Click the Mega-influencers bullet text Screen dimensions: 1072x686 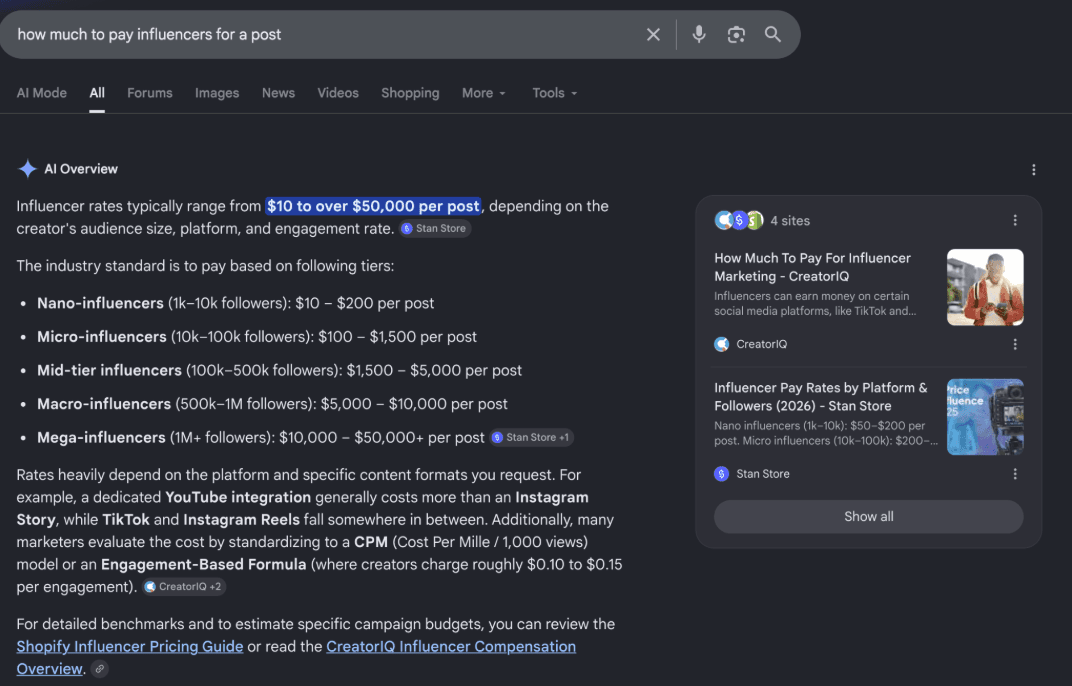[260, 437]
